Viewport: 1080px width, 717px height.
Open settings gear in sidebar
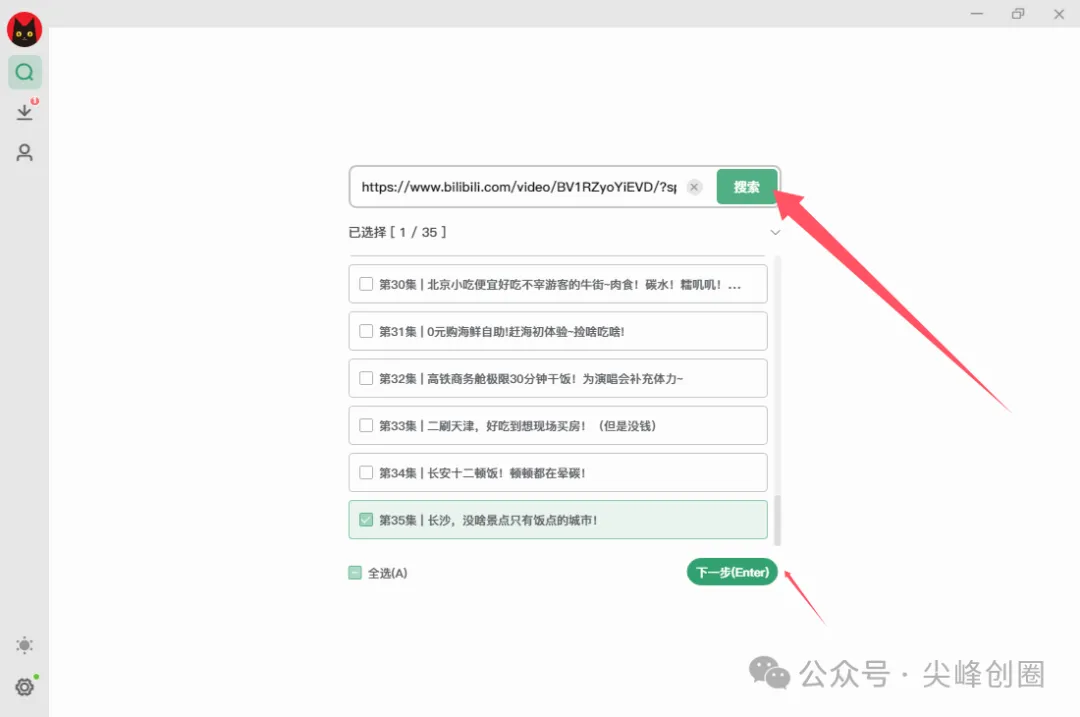click(x=25, y=687)
